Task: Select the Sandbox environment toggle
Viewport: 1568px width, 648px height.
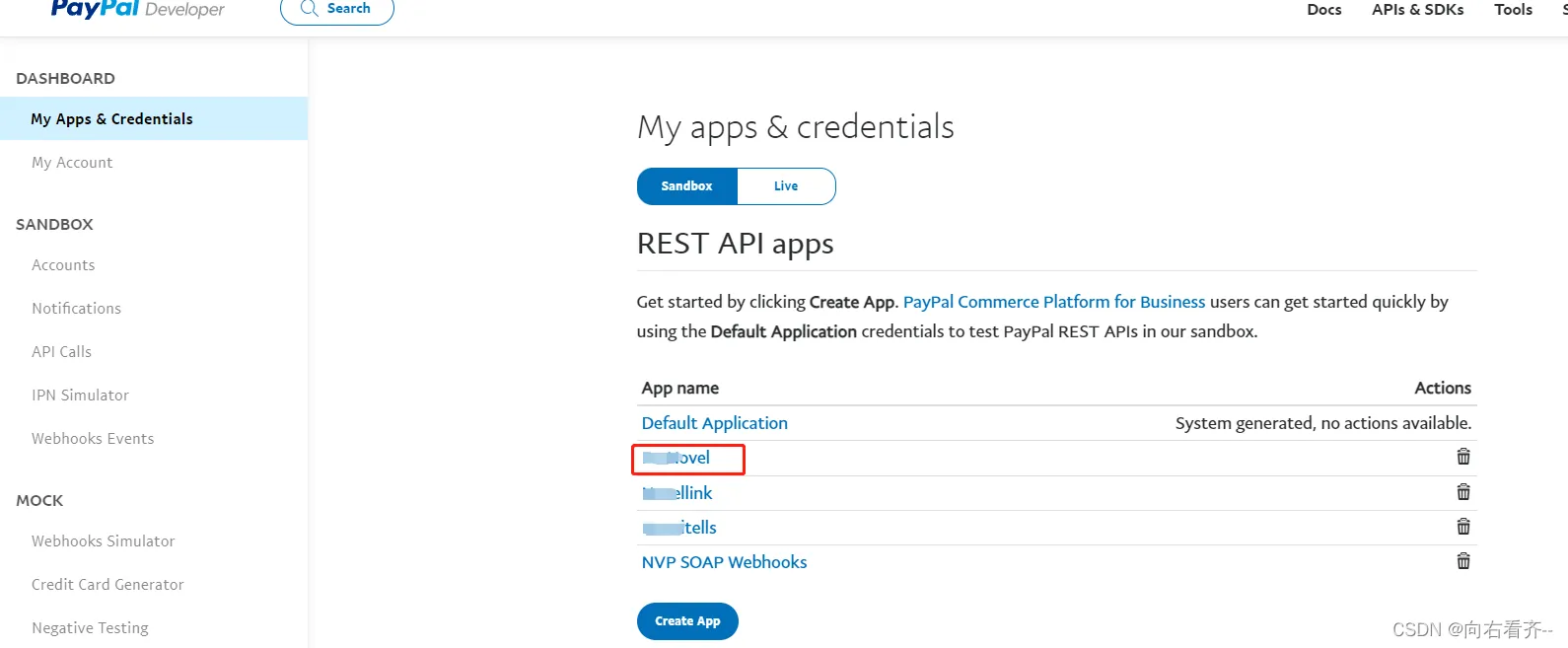Action: 686,186
